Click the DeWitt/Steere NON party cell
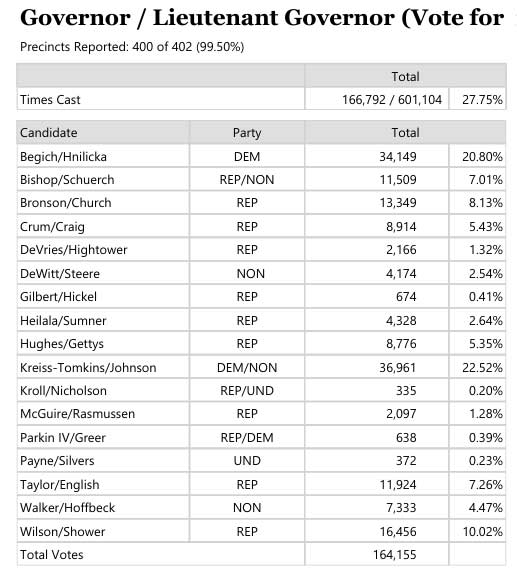 pos(247,274)
